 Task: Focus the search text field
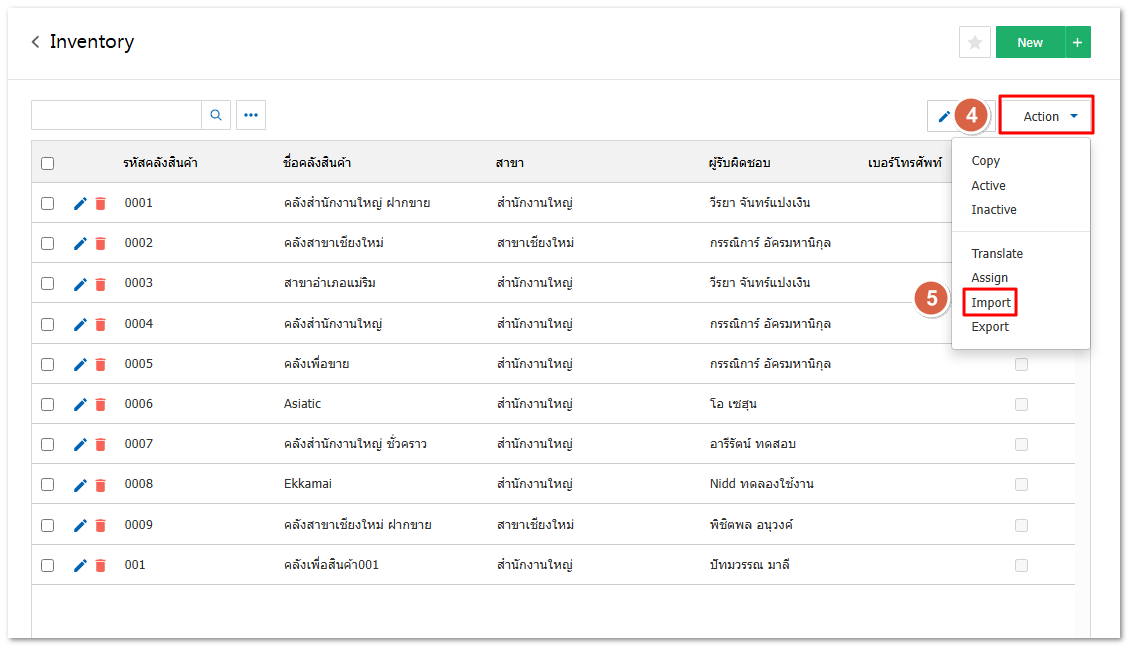pyautogui.click(x=116, y=115)
